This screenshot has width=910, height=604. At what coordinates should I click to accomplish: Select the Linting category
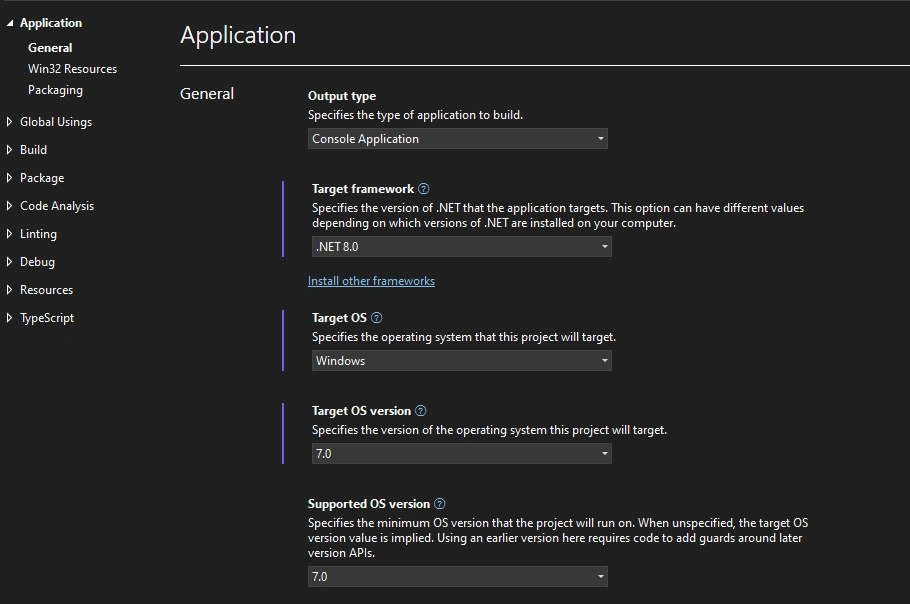point(38,234)
